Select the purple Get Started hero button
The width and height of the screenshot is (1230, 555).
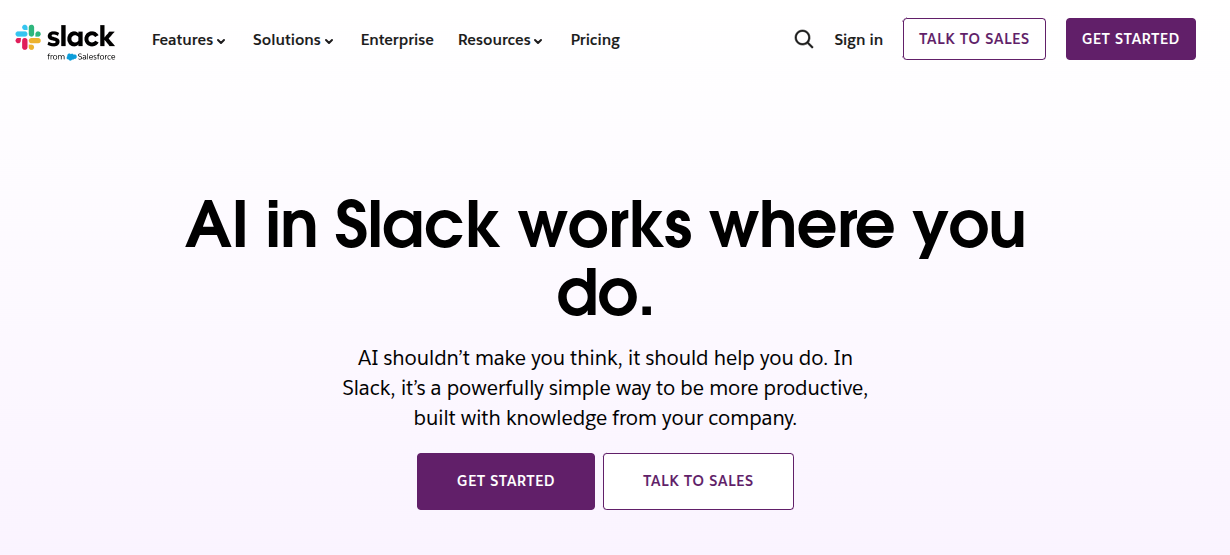click(x=506, y=481)
